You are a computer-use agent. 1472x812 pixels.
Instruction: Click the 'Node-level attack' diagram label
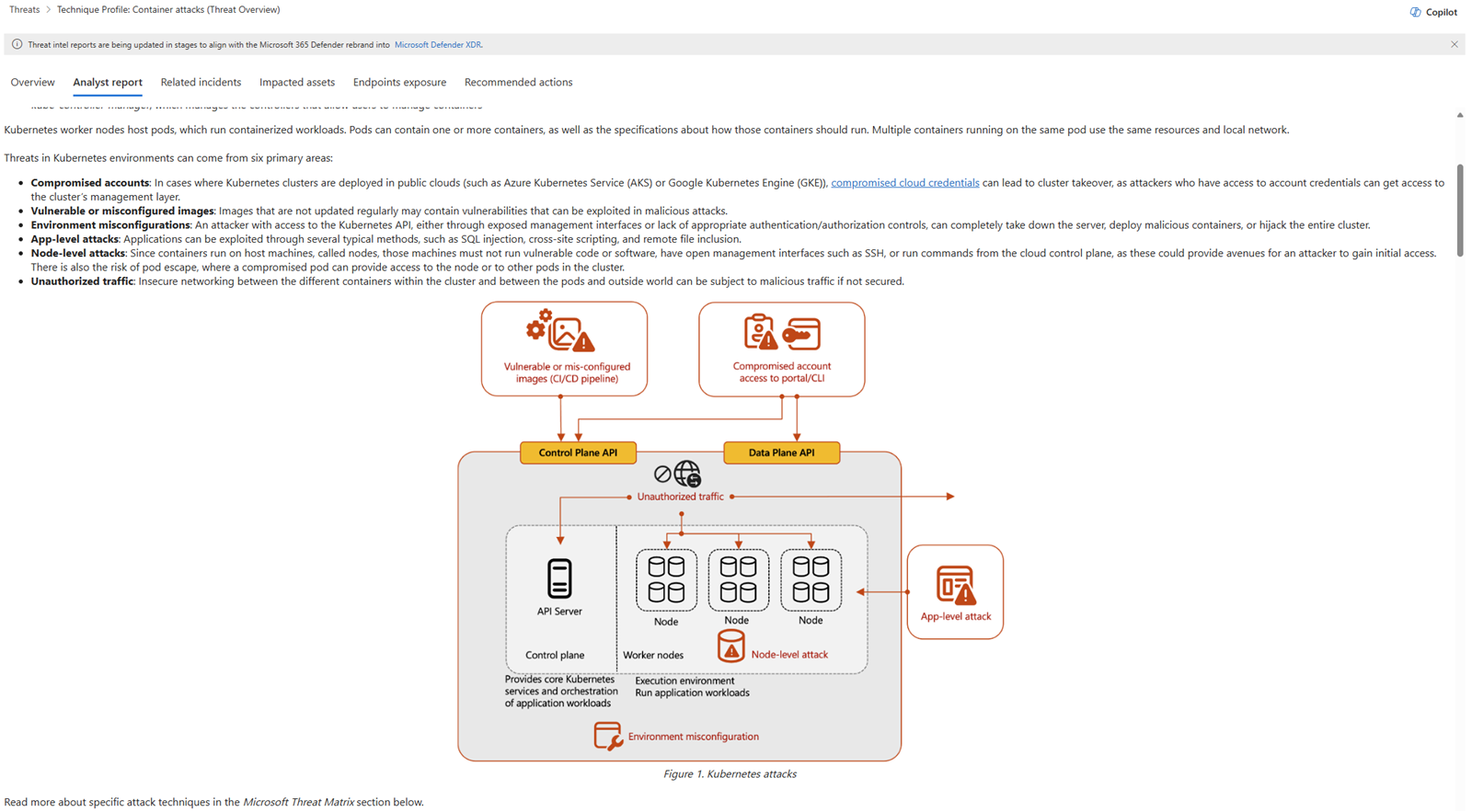tap(789, 655)
